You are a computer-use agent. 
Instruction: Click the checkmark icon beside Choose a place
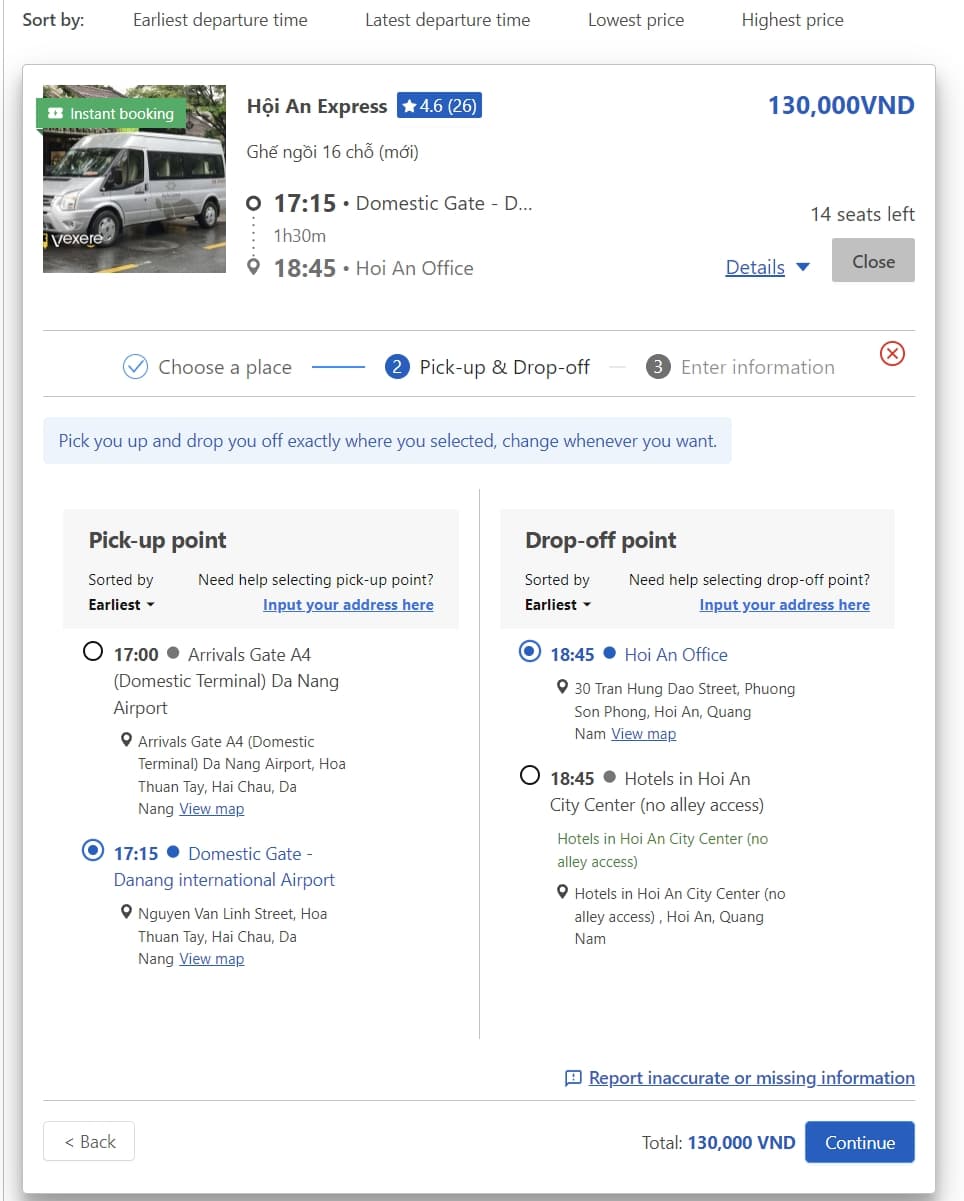coord(135,367)
